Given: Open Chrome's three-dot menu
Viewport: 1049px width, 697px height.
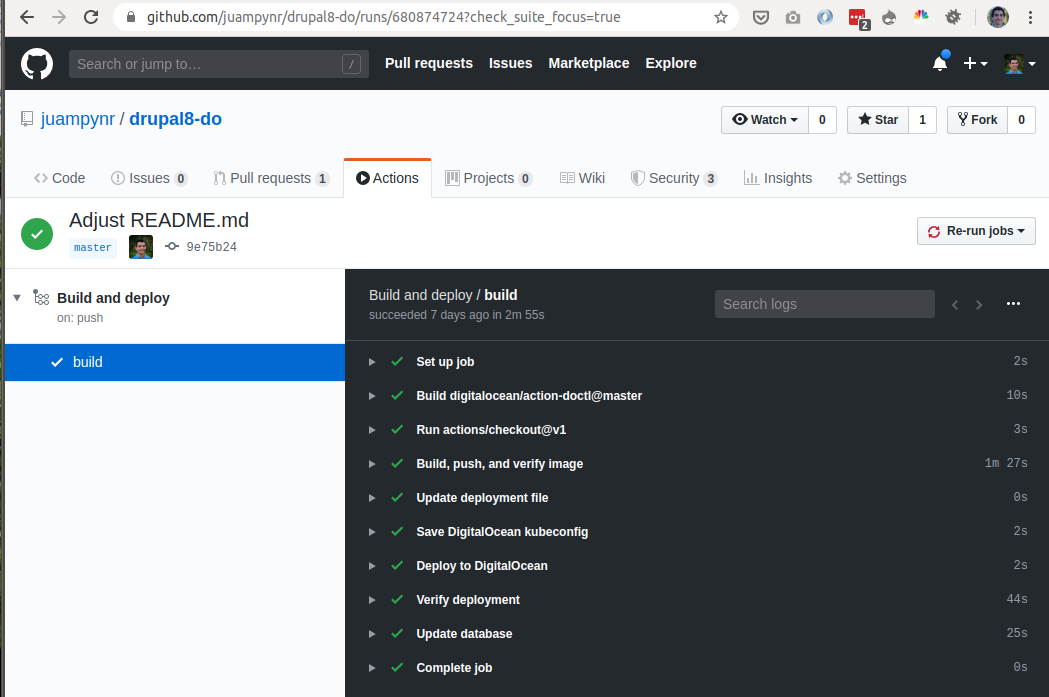Looking at the screenshot, I should 1030,17.
